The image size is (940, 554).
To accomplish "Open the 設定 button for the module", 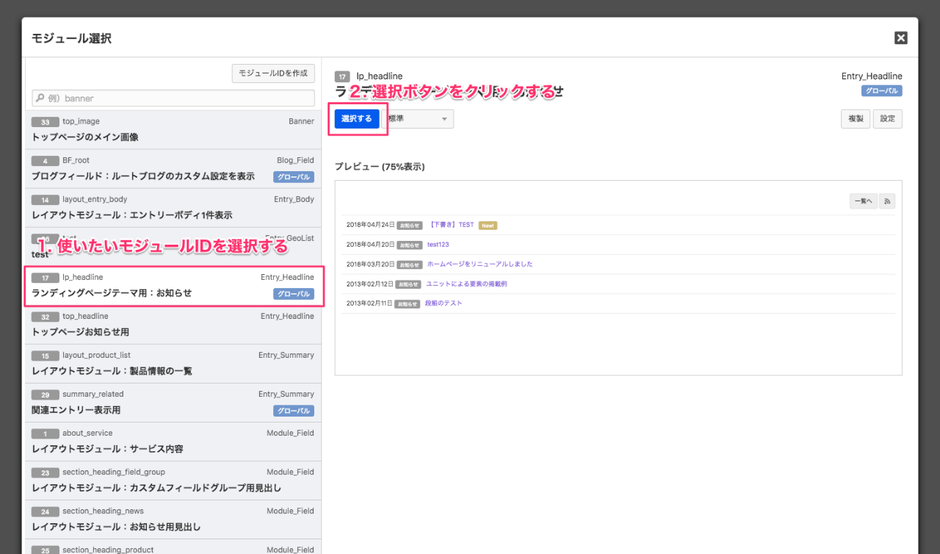I will pos(887,119).
